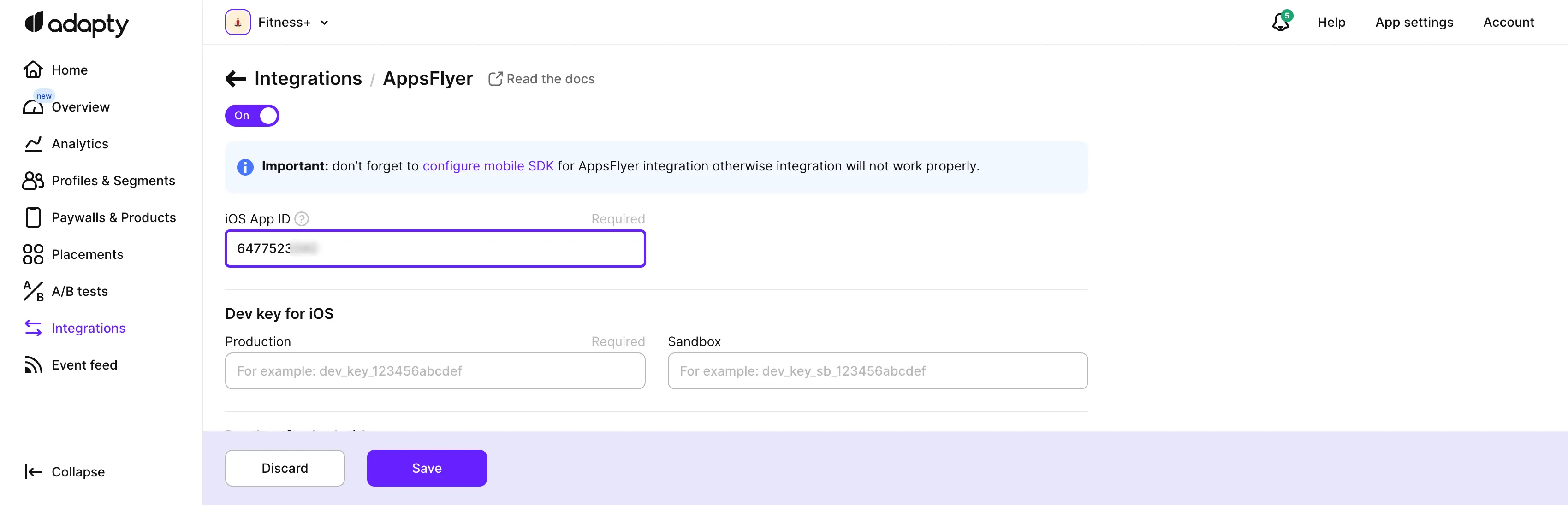Click the Production dev key input field
The height and width of the screenshot is (505, 1568).
pos(434,371)
